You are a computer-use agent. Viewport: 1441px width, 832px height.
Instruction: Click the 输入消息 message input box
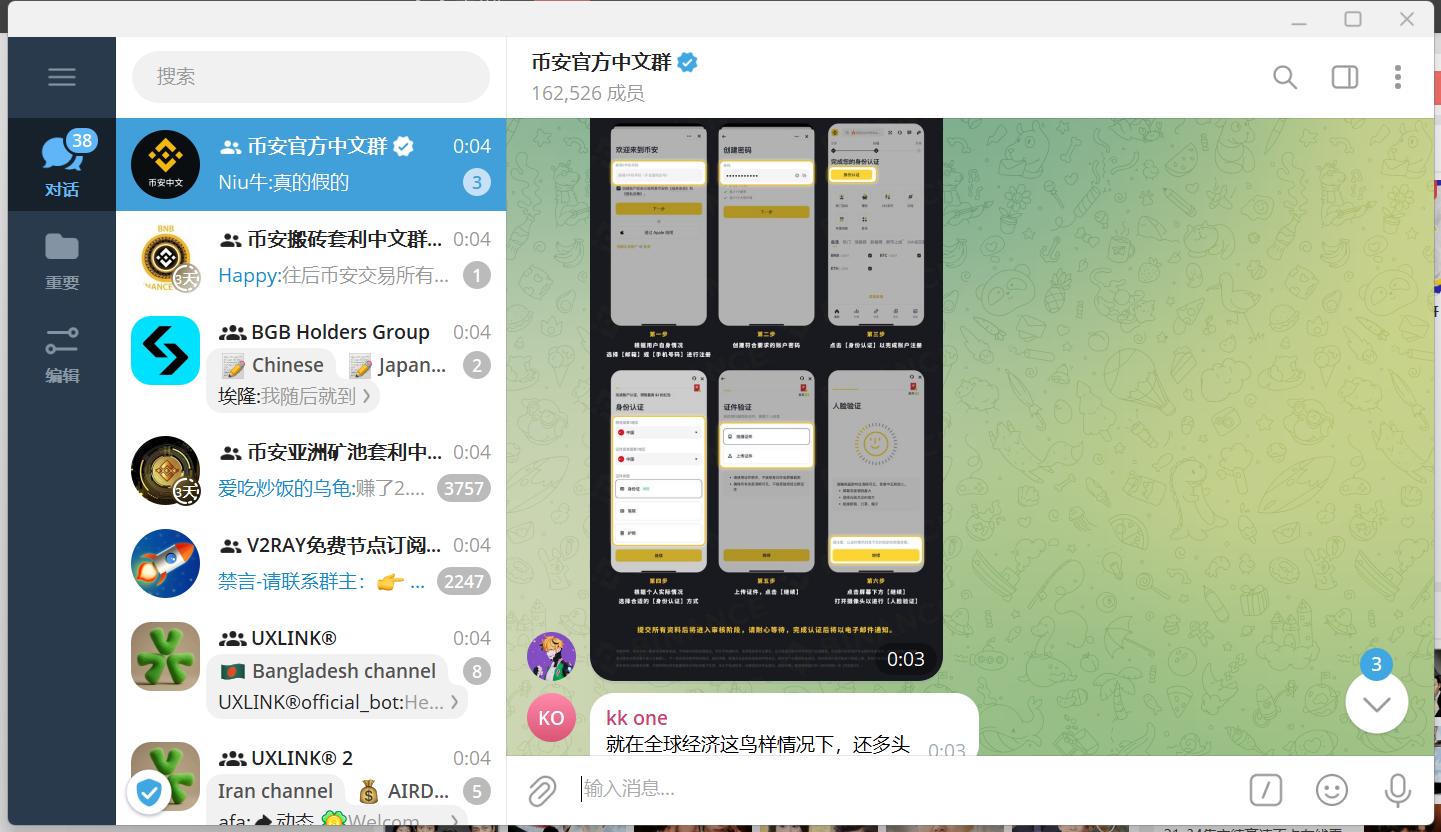pyautogui.click(x=905, y=789)
